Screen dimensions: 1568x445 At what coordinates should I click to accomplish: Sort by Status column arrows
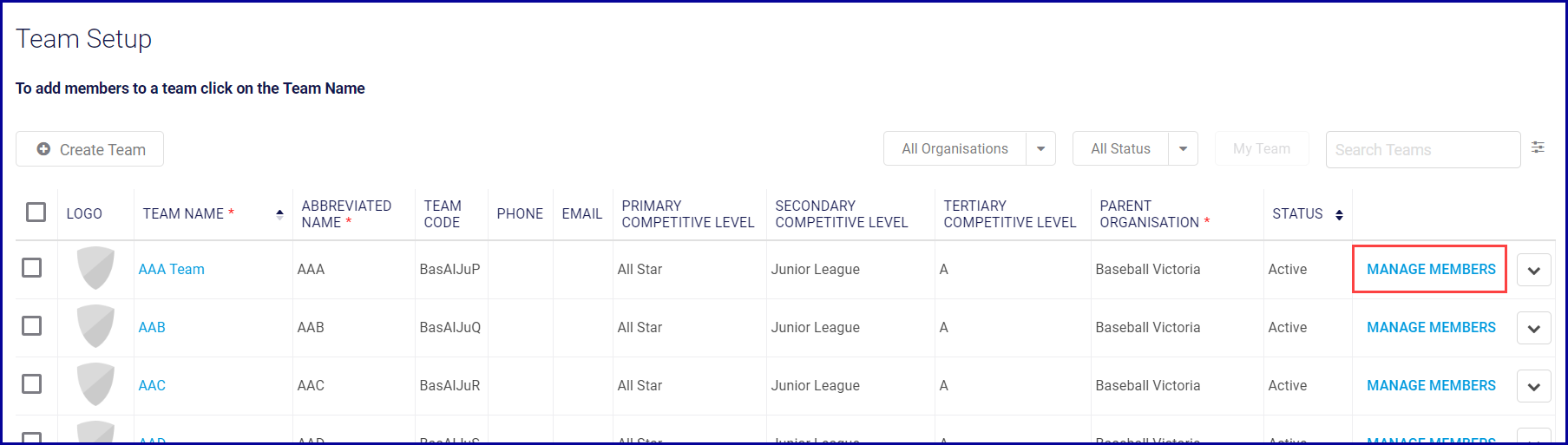1339,214
